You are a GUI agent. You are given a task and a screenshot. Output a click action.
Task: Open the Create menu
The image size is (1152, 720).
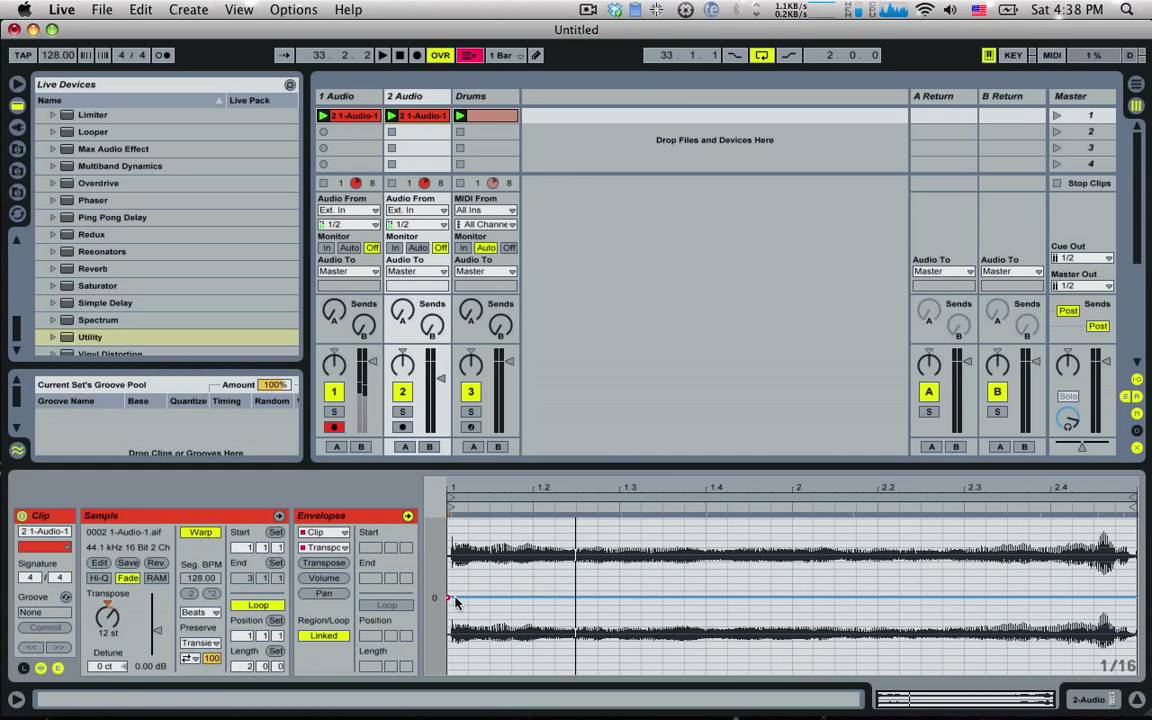point(188,10)
